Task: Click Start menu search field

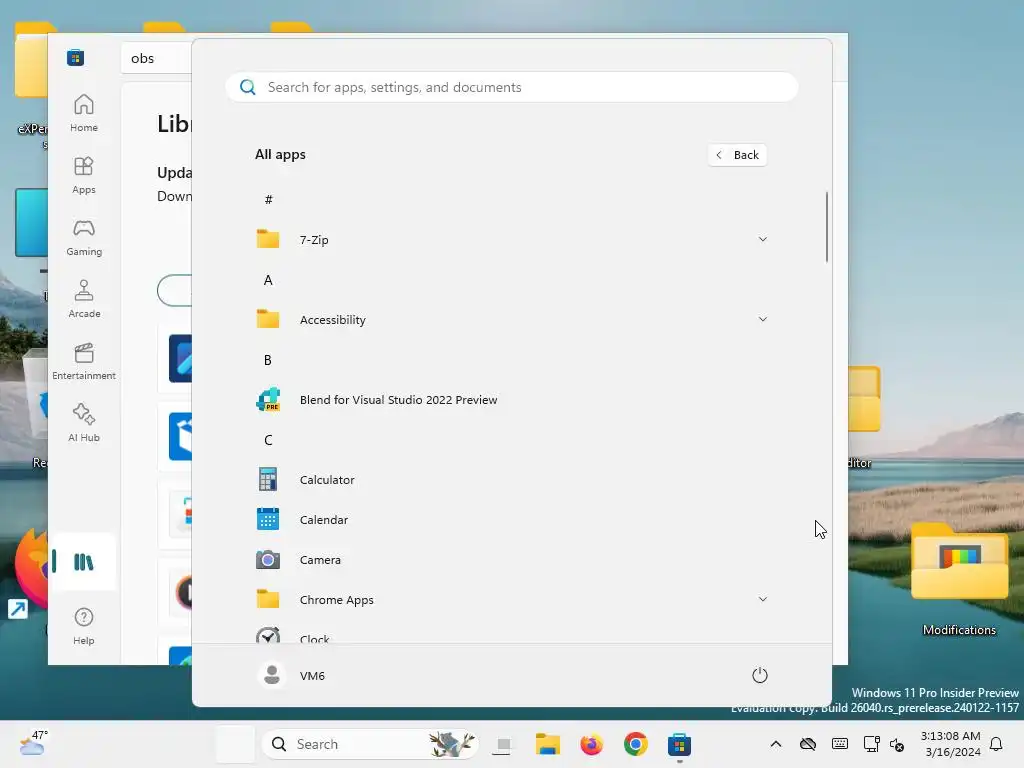Action: [x=511, y=87]
